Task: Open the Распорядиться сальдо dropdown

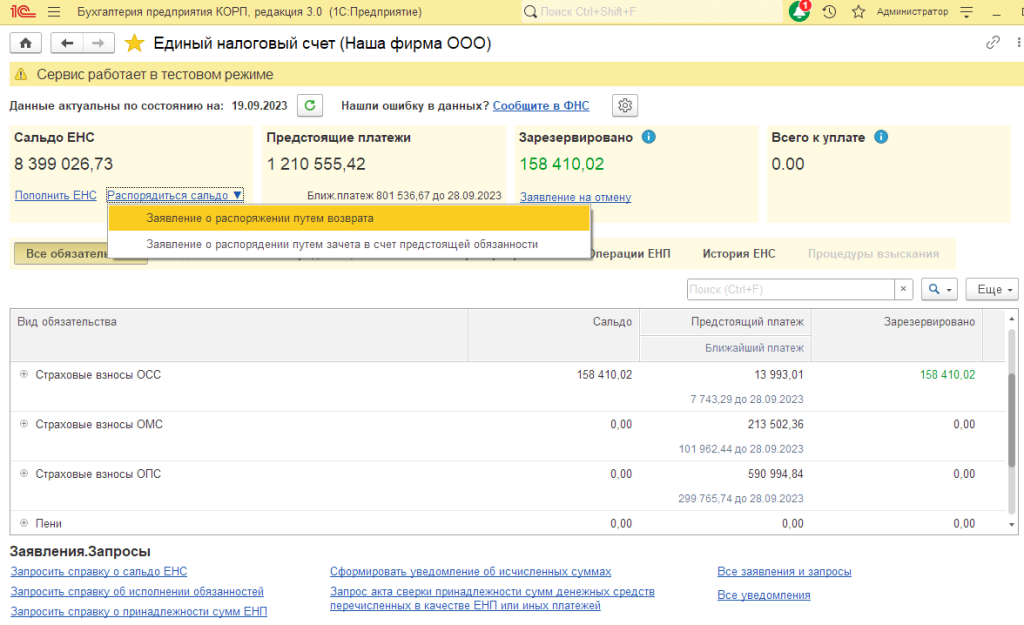Action: (x=174, y=195)
